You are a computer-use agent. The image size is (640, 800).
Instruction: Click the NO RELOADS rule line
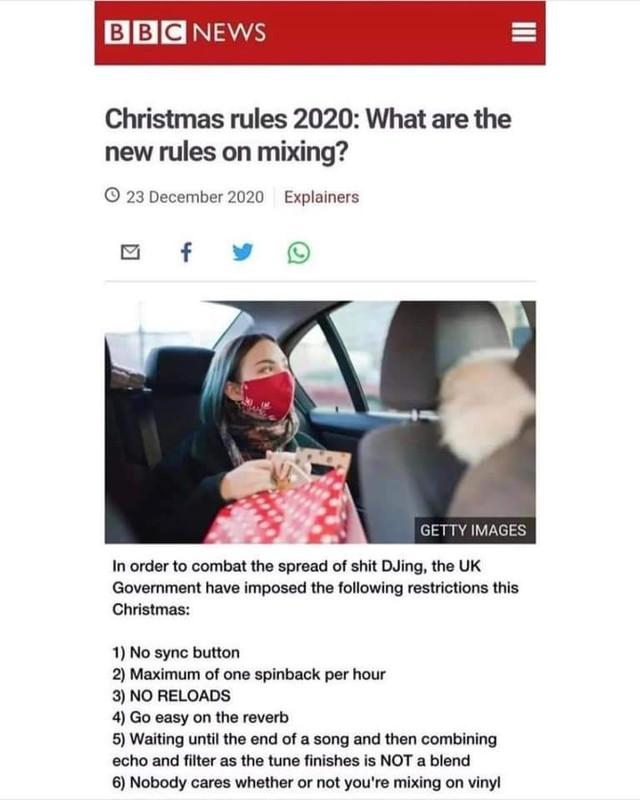[x=171, y=696]
